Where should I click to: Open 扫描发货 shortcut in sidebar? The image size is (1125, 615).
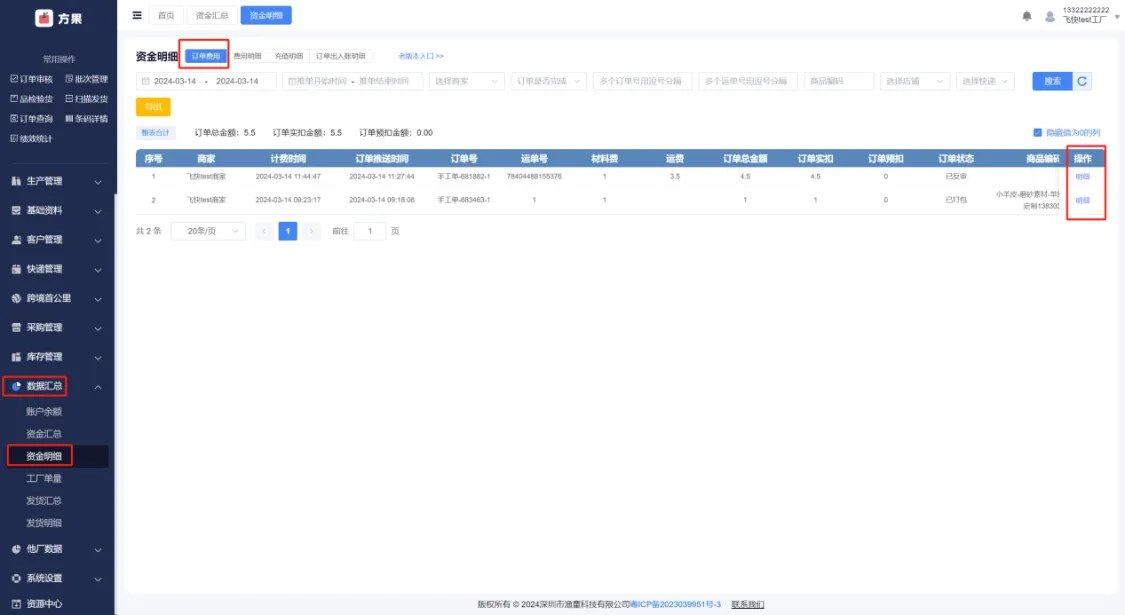pos(86,99)
